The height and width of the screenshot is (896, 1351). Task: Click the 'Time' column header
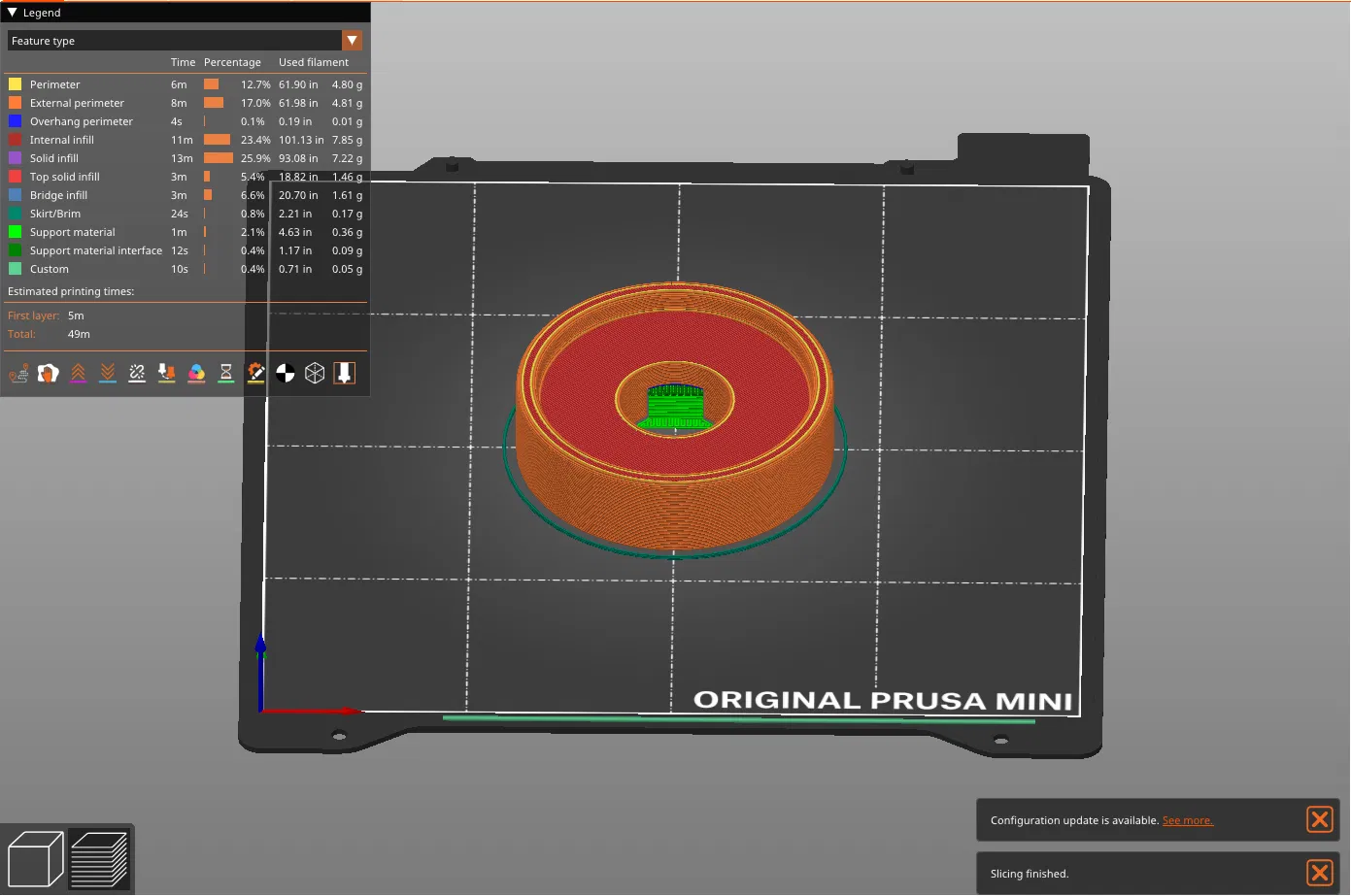click(184, 62)
